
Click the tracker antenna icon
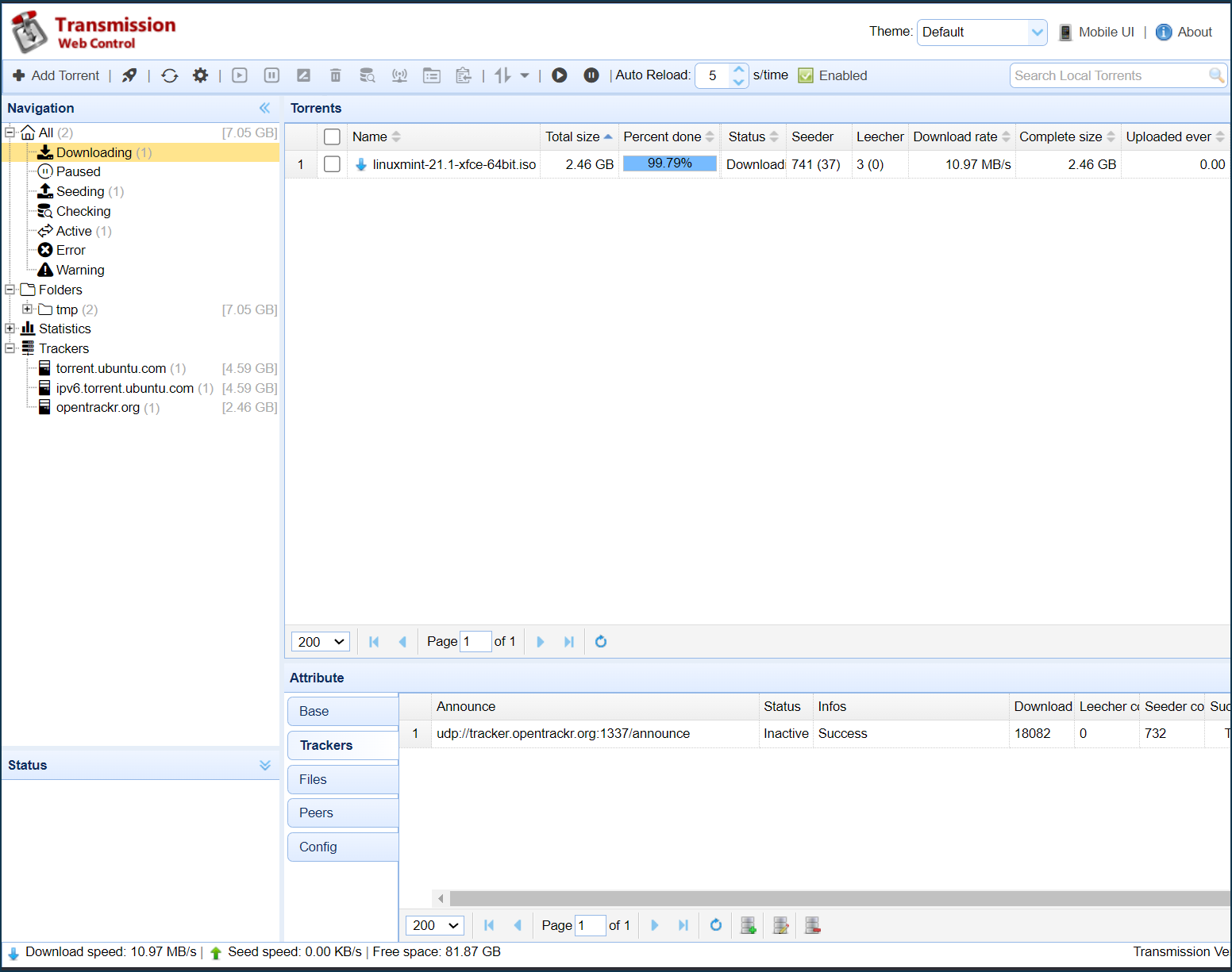pyautogui.click(x=400, y=75)
